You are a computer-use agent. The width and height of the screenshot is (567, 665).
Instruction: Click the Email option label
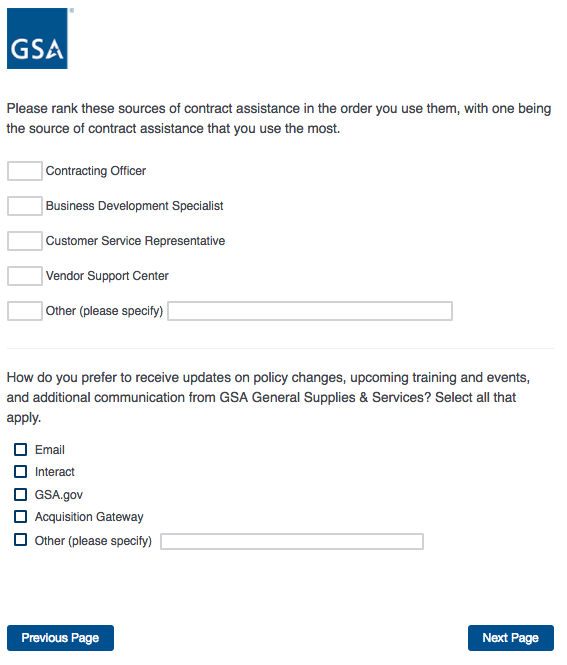click(x=50, y=450)
